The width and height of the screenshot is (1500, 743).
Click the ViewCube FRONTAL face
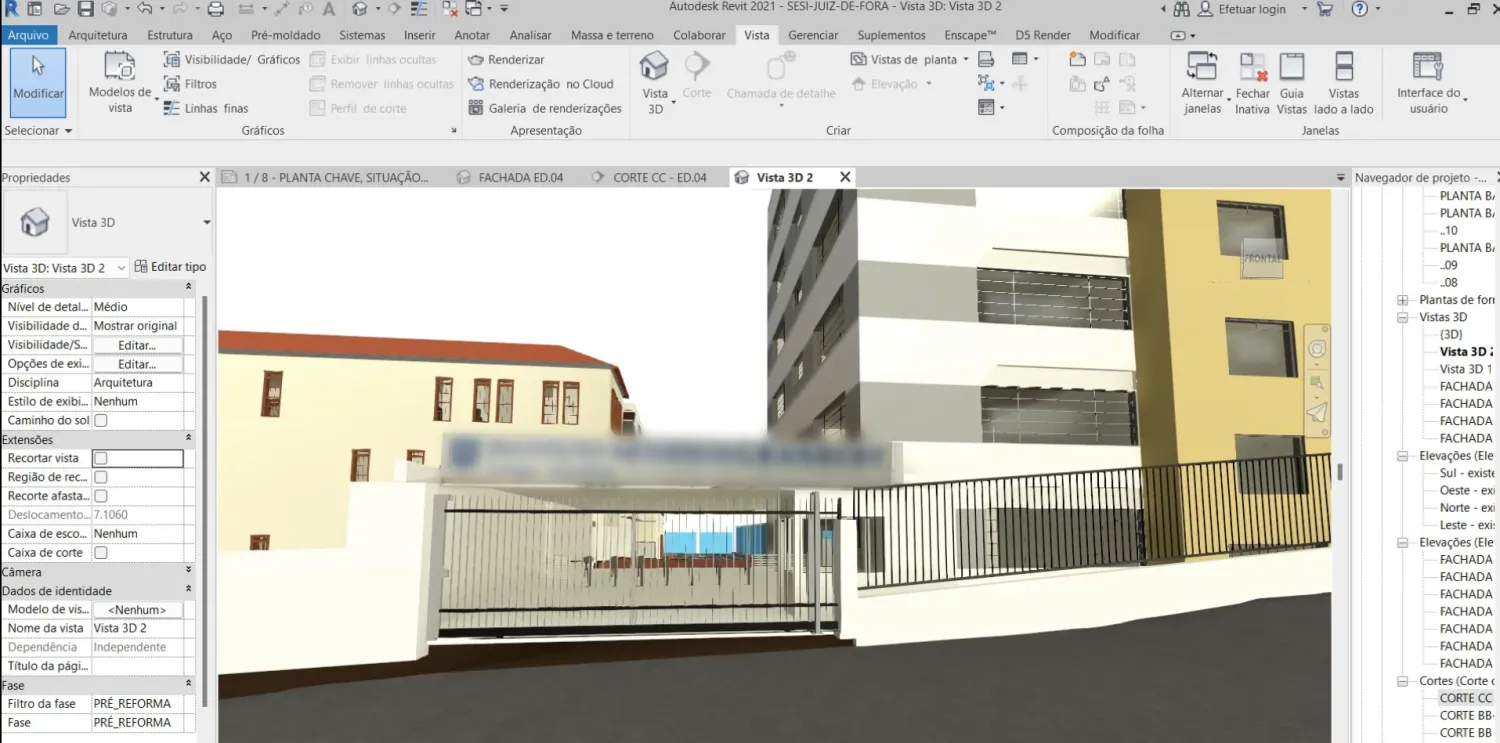coord(1261,258)
